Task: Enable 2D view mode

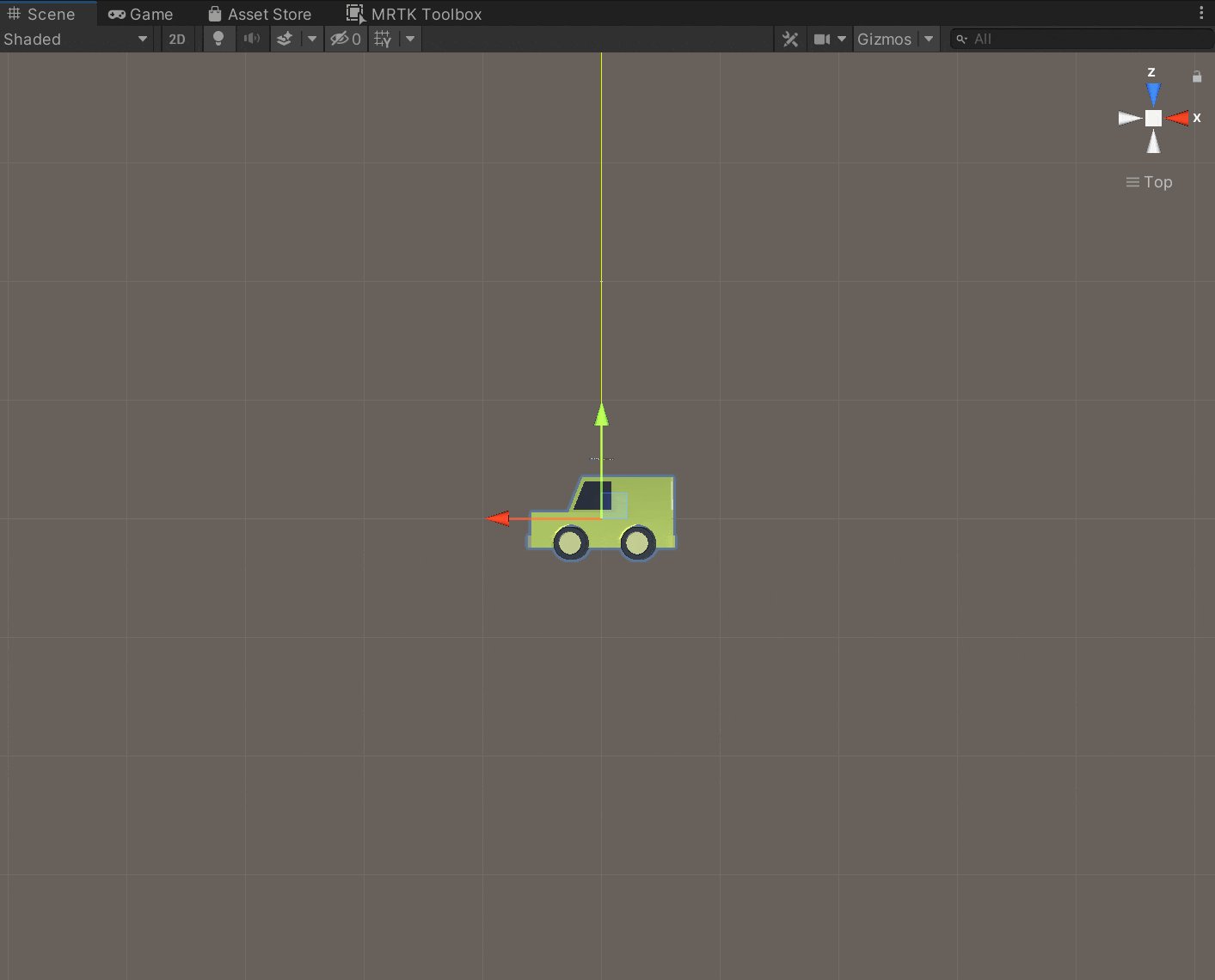Action: click(177, 39)
